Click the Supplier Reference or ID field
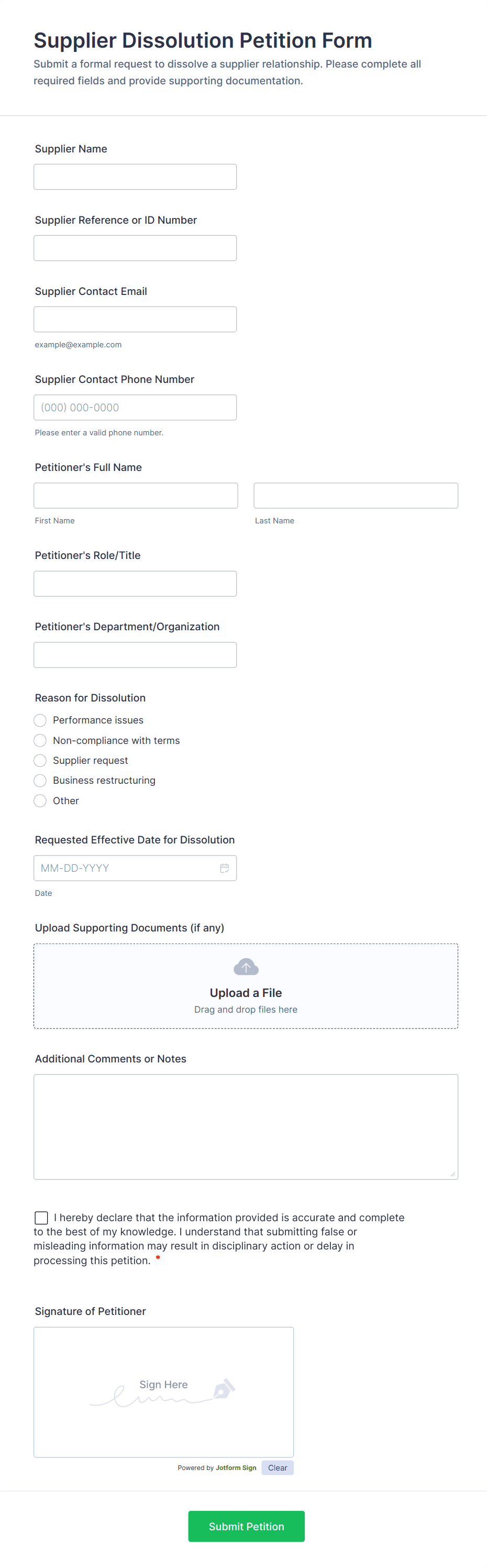Viewport: 487px width, 1568px height. coord(135,248)
